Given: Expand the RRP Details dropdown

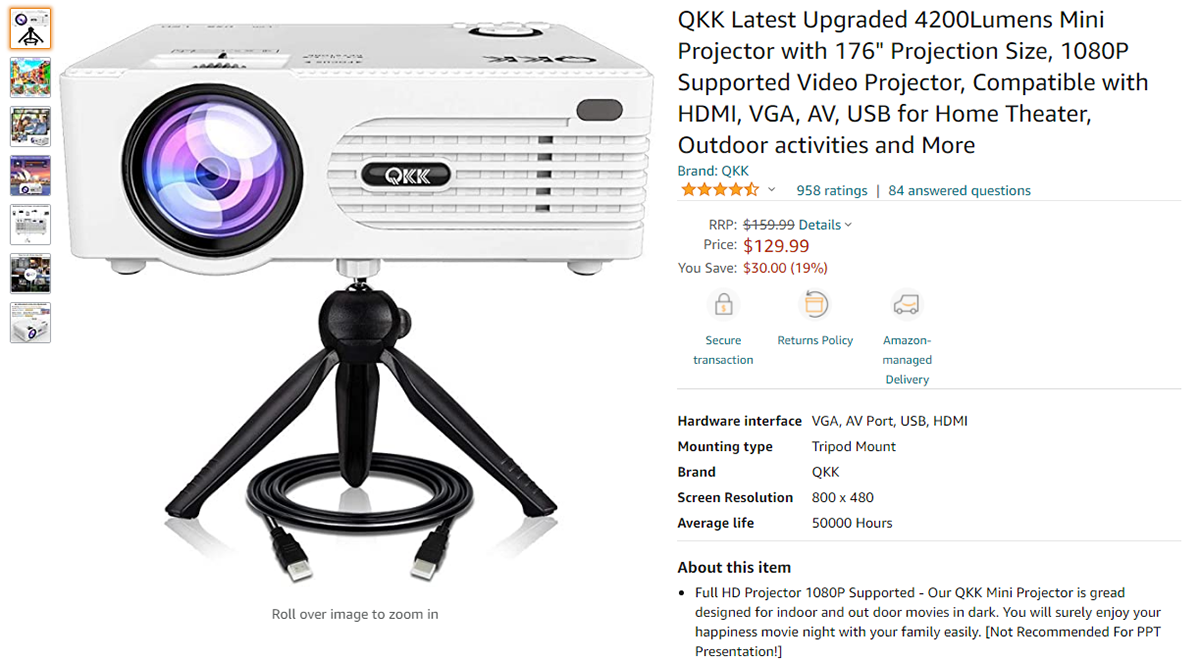Looking at the screenshot, I should pos(825,225).
